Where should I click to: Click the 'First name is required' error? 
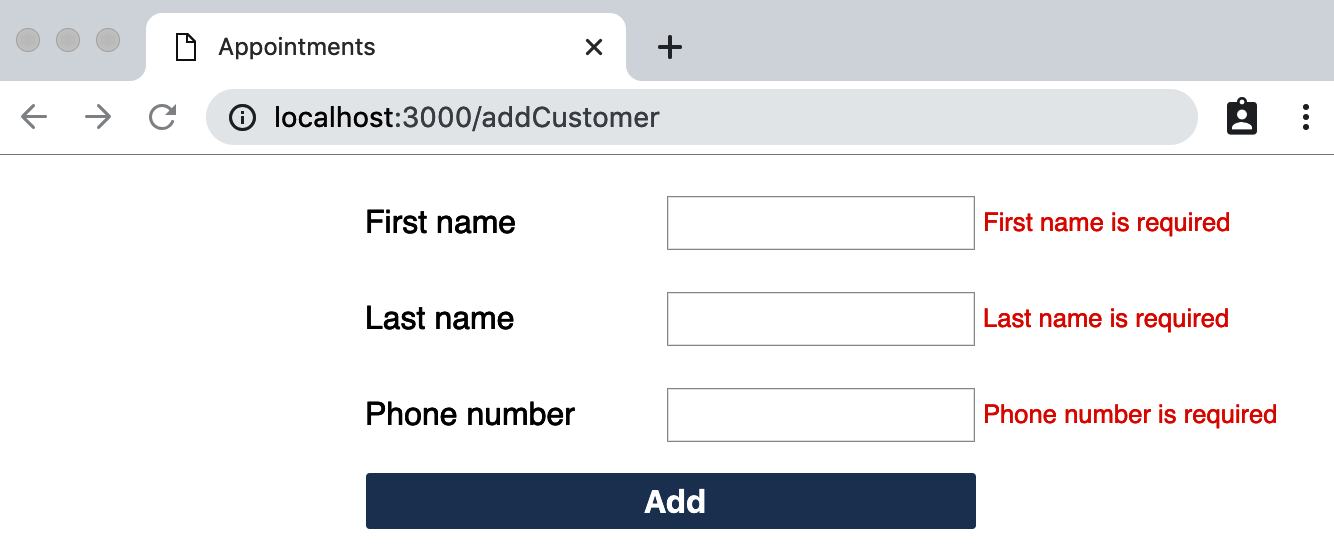pos(1107,222)
